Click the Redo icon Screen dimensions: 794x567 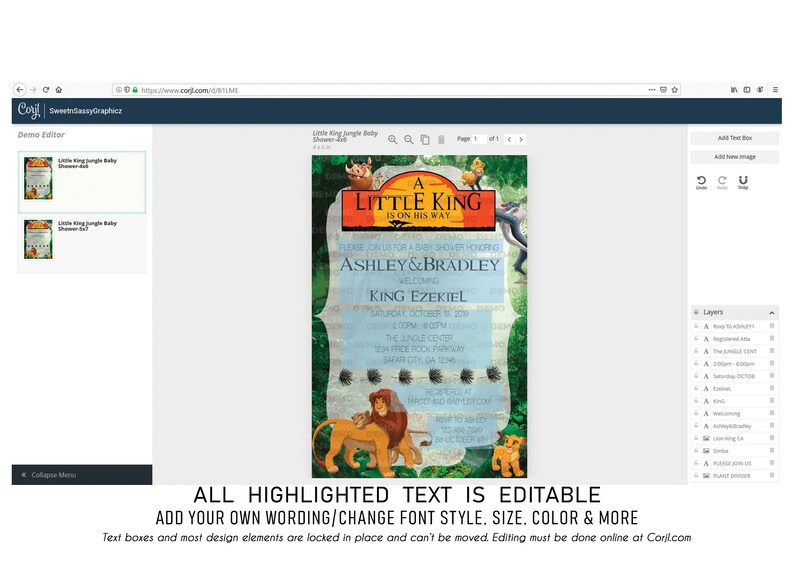click(722, 182)
